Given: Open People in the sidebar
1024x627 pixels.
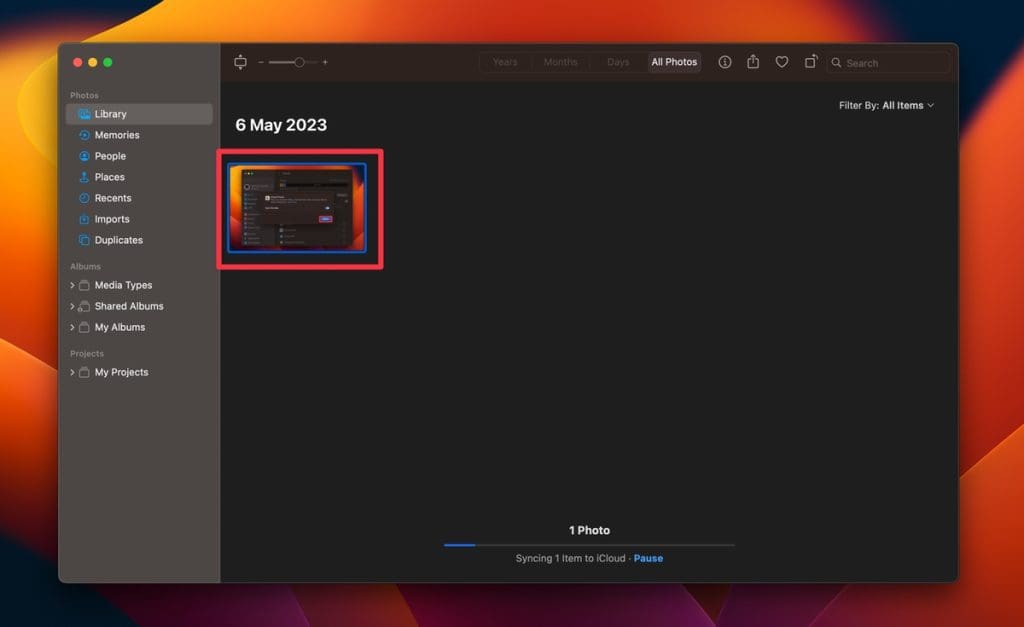Looking at the screenshot, I should (x=139, y=155).
